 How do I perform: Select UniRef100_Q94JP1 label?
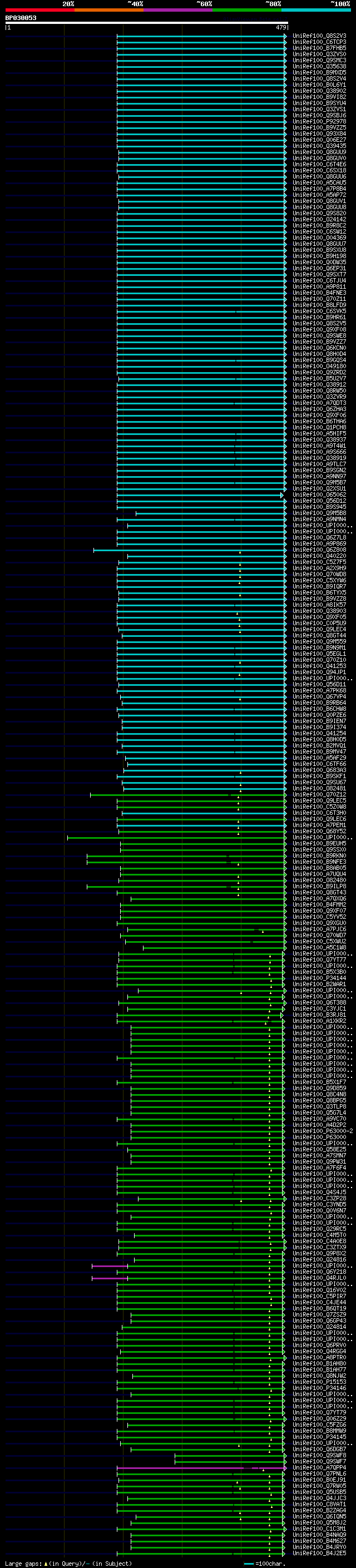tap(319, 672)
